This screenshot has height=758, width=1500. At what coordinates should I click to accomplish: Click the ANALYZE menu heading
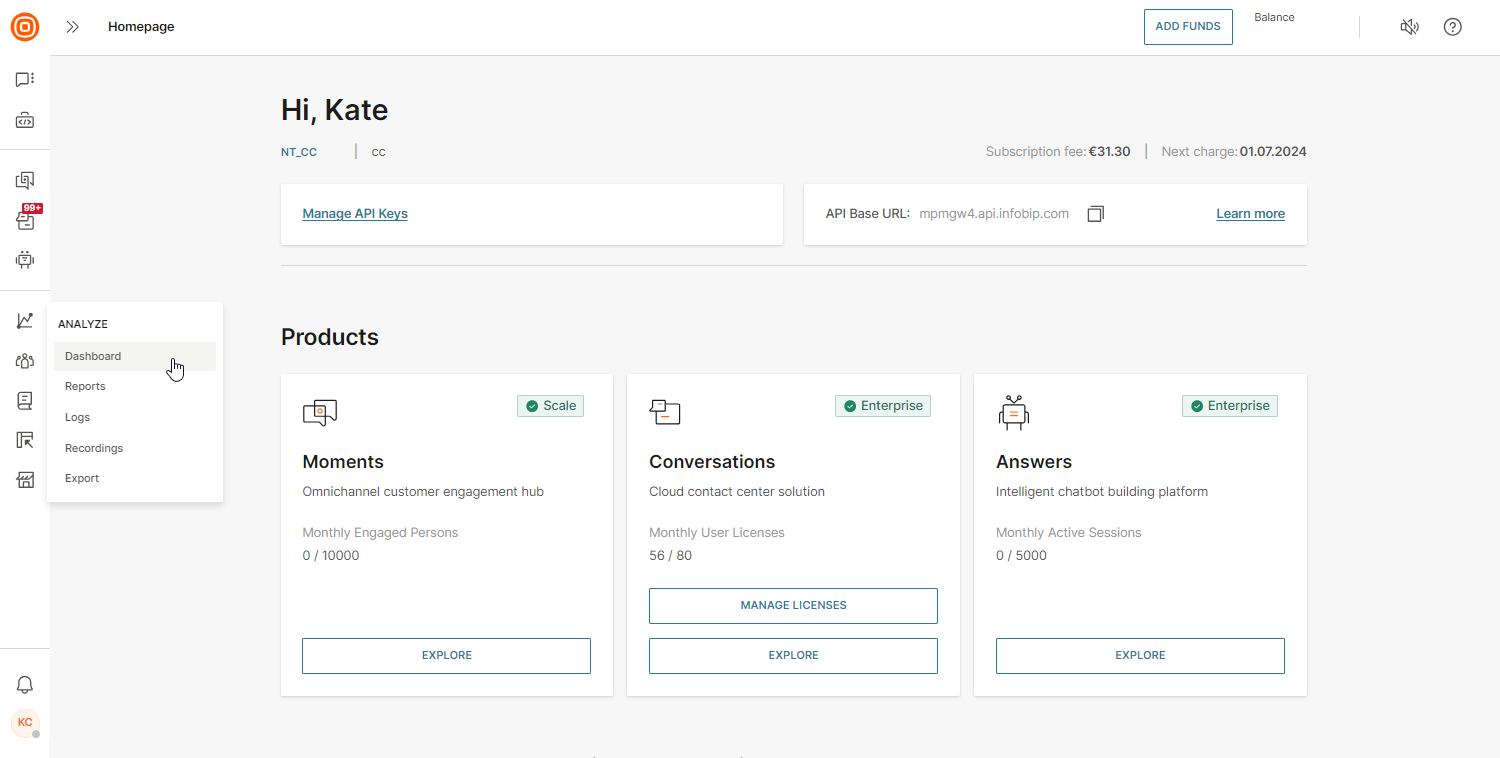pyautogui.click(x=83, y=324)
